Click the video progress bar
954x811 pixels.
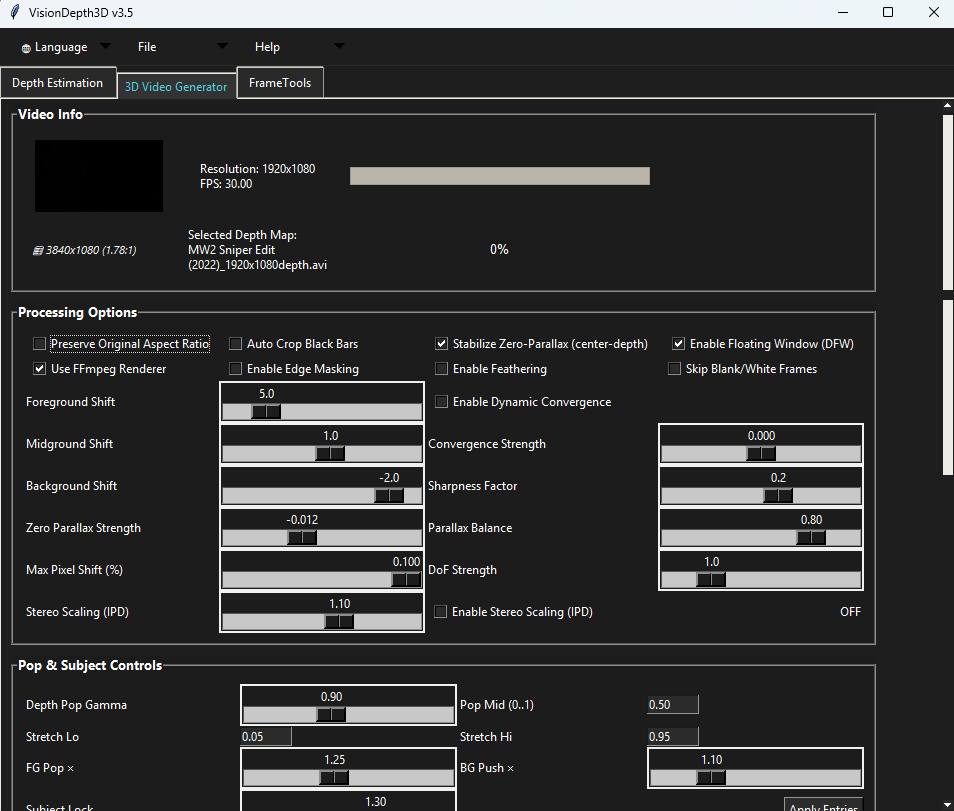pyautogui.click(x=500, y=176)
